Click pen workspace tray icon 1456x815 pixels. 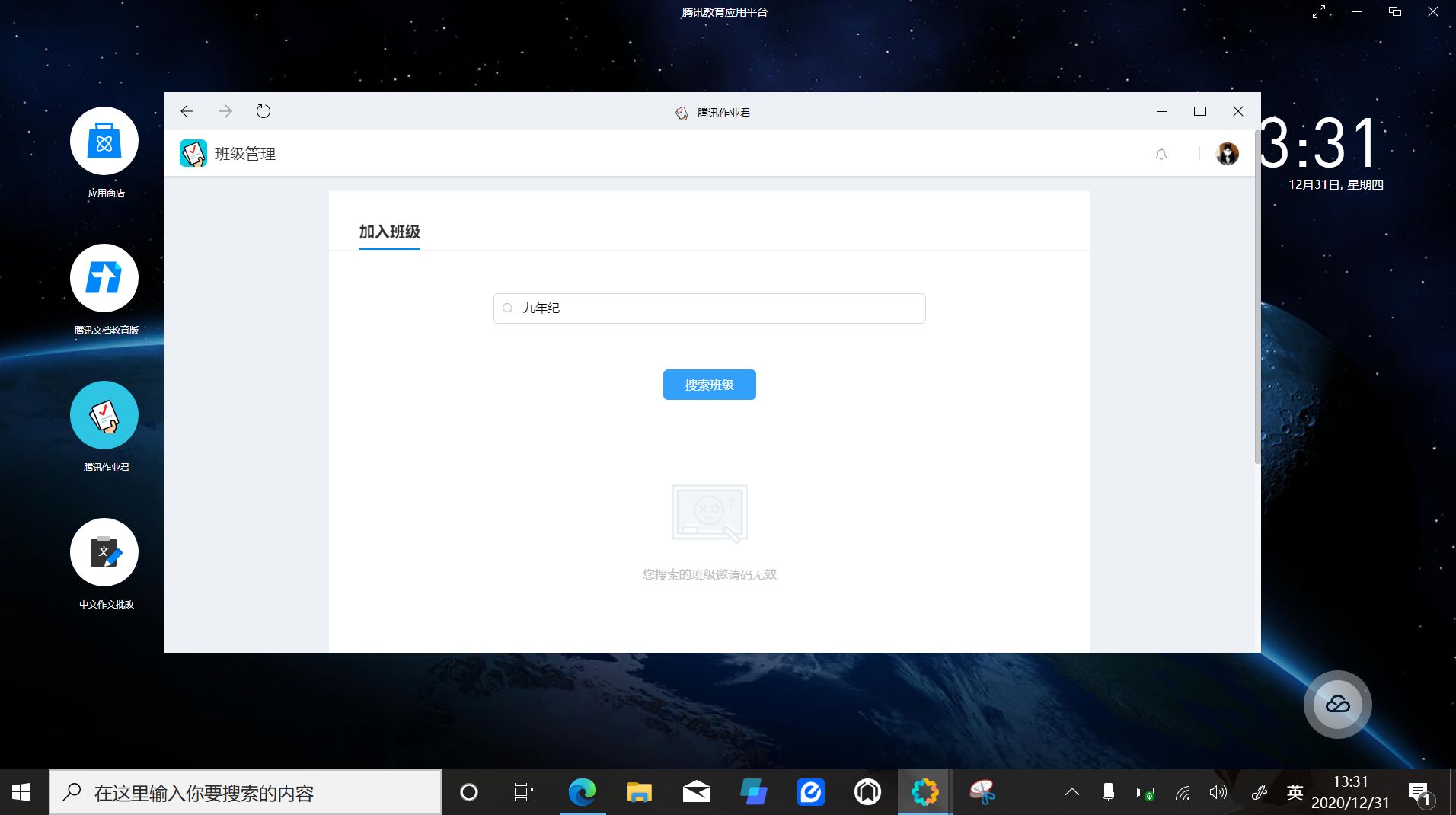click(x=1259, y=792)
